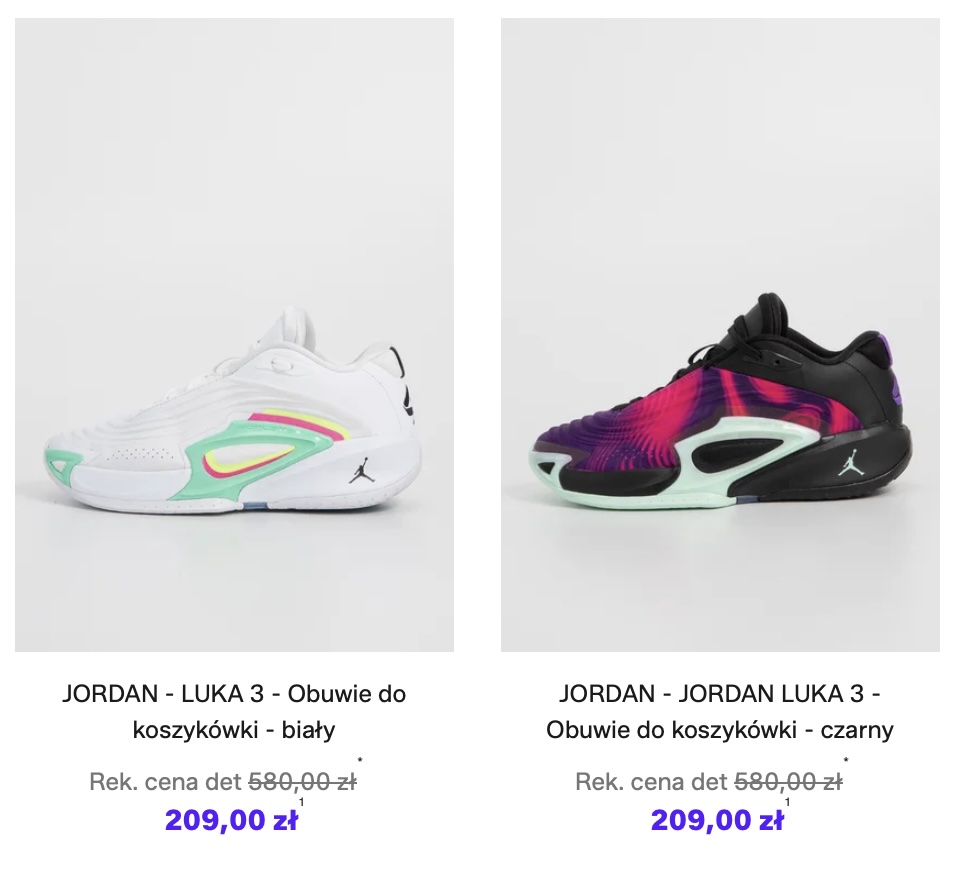Open 'JORDAN - LUKA 3' biały product title
Screen dimensions: 954x880
234,711
